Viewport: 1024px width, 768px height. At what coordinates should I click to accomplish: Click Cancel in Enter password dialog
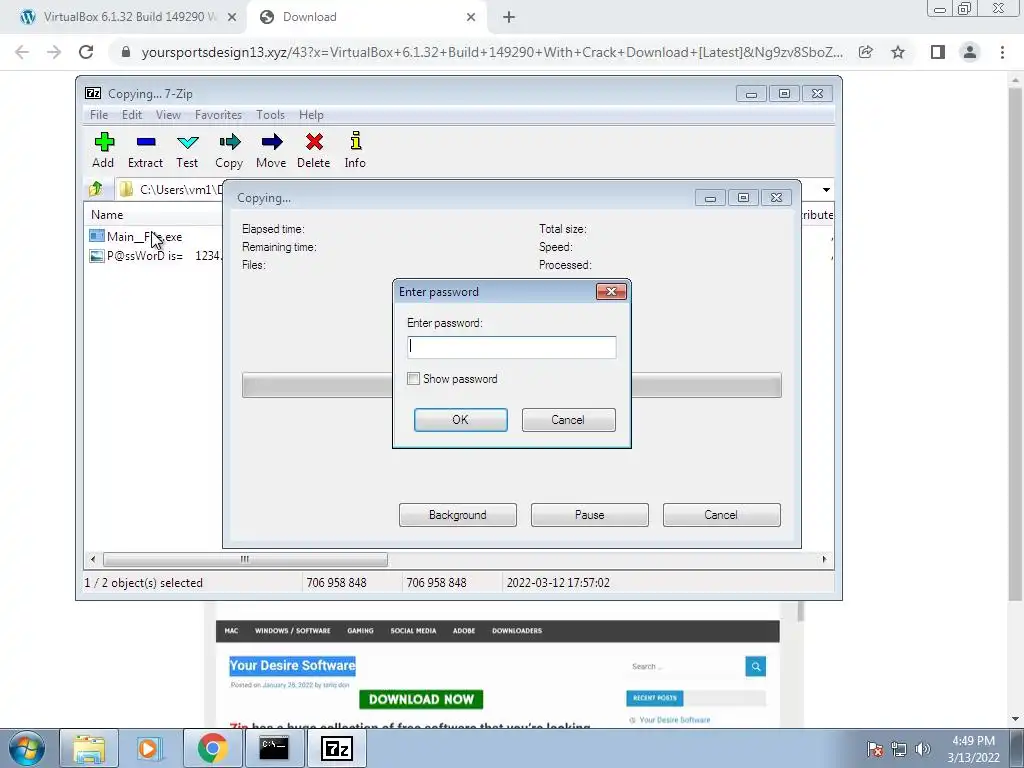568,420
